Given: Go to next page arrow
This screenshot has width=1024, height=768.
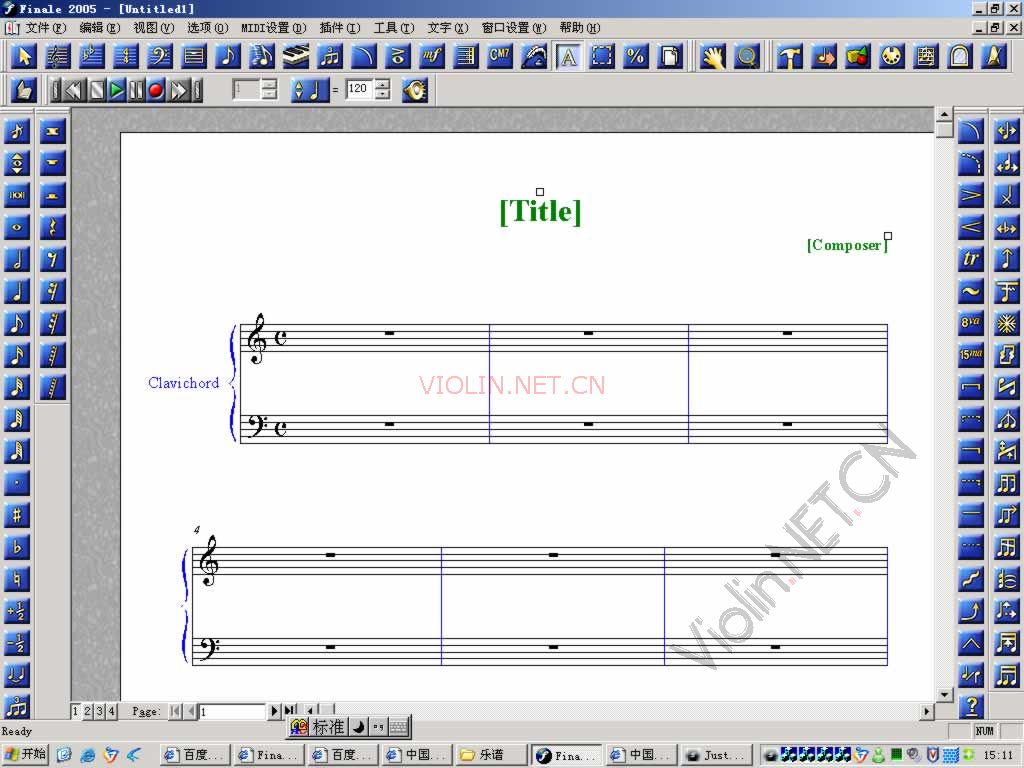Looking at the screenshot, I should [274, 711].
